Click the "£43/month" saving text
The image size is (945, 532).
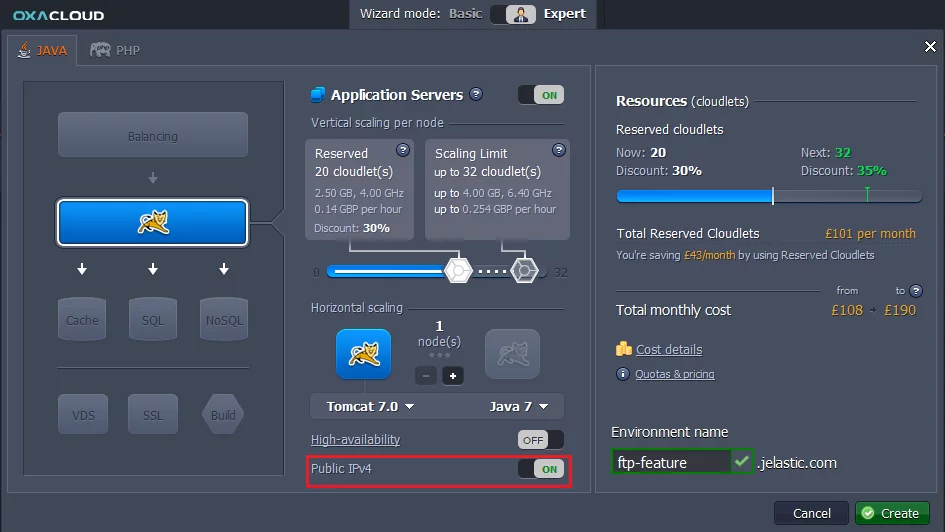(x=709, y=255)
